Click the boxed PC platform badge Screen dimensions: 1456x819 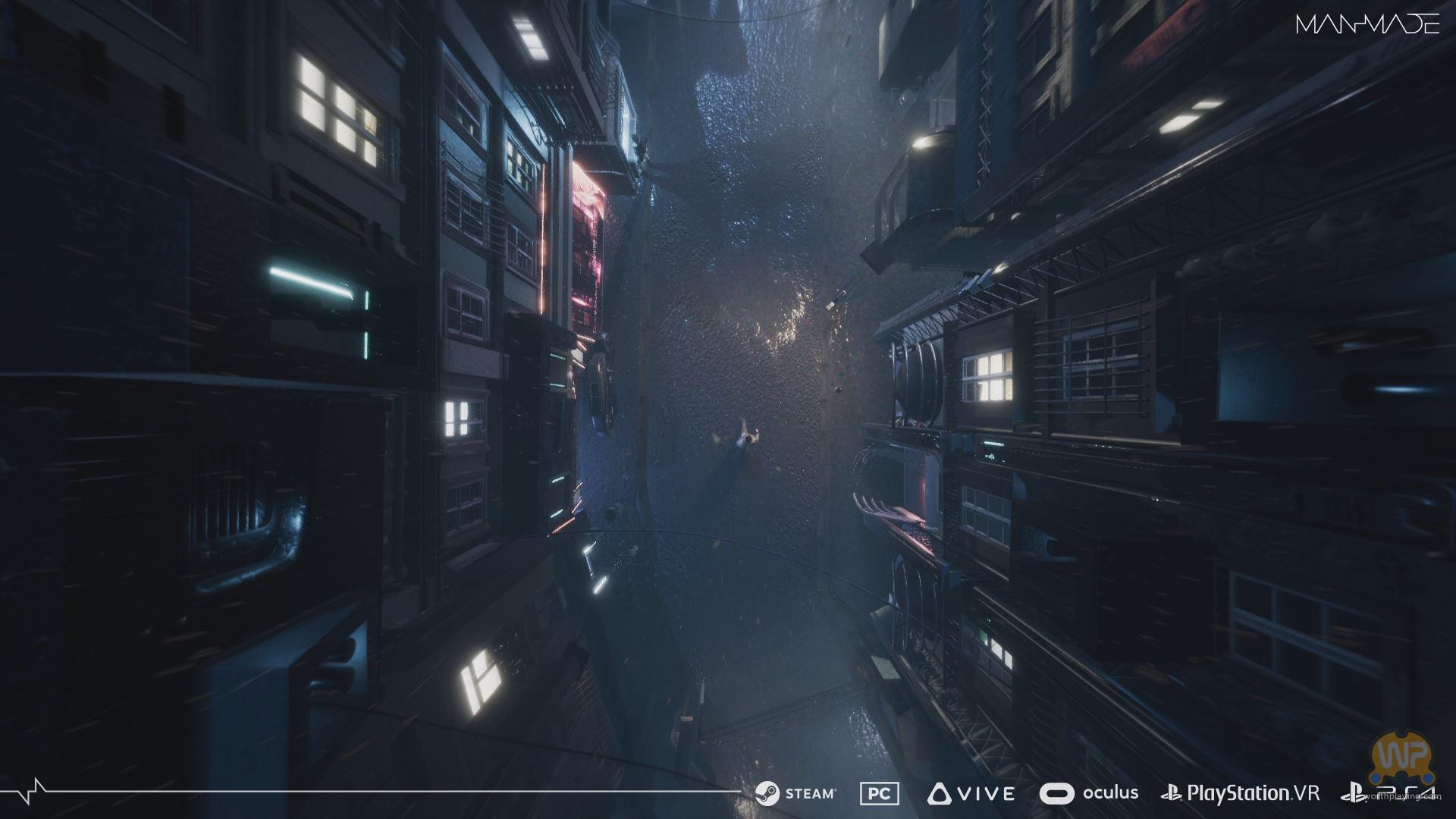point(880,794)
